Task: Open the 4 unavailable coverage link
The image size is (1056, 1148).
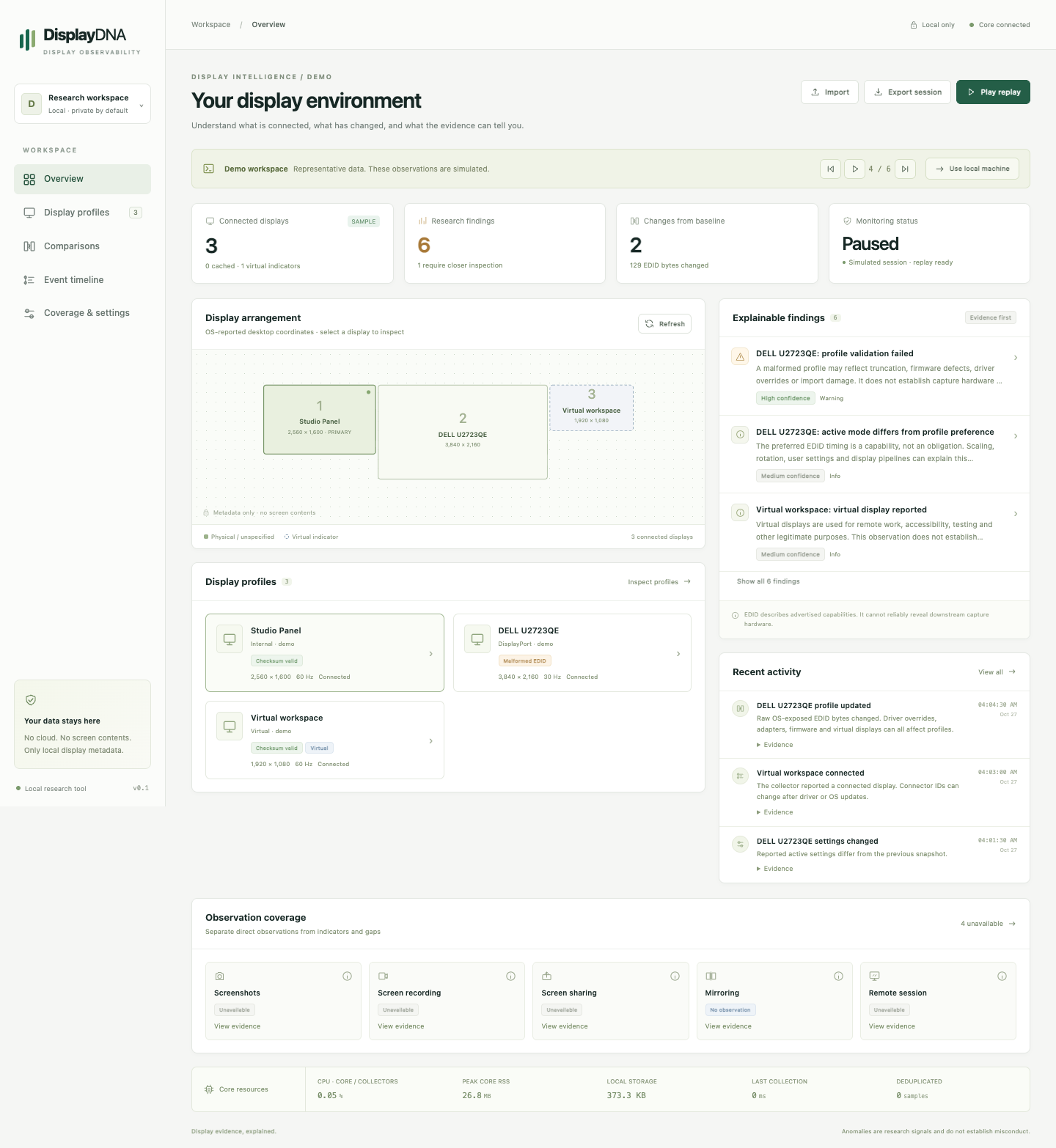Action: tap(988, 924)
